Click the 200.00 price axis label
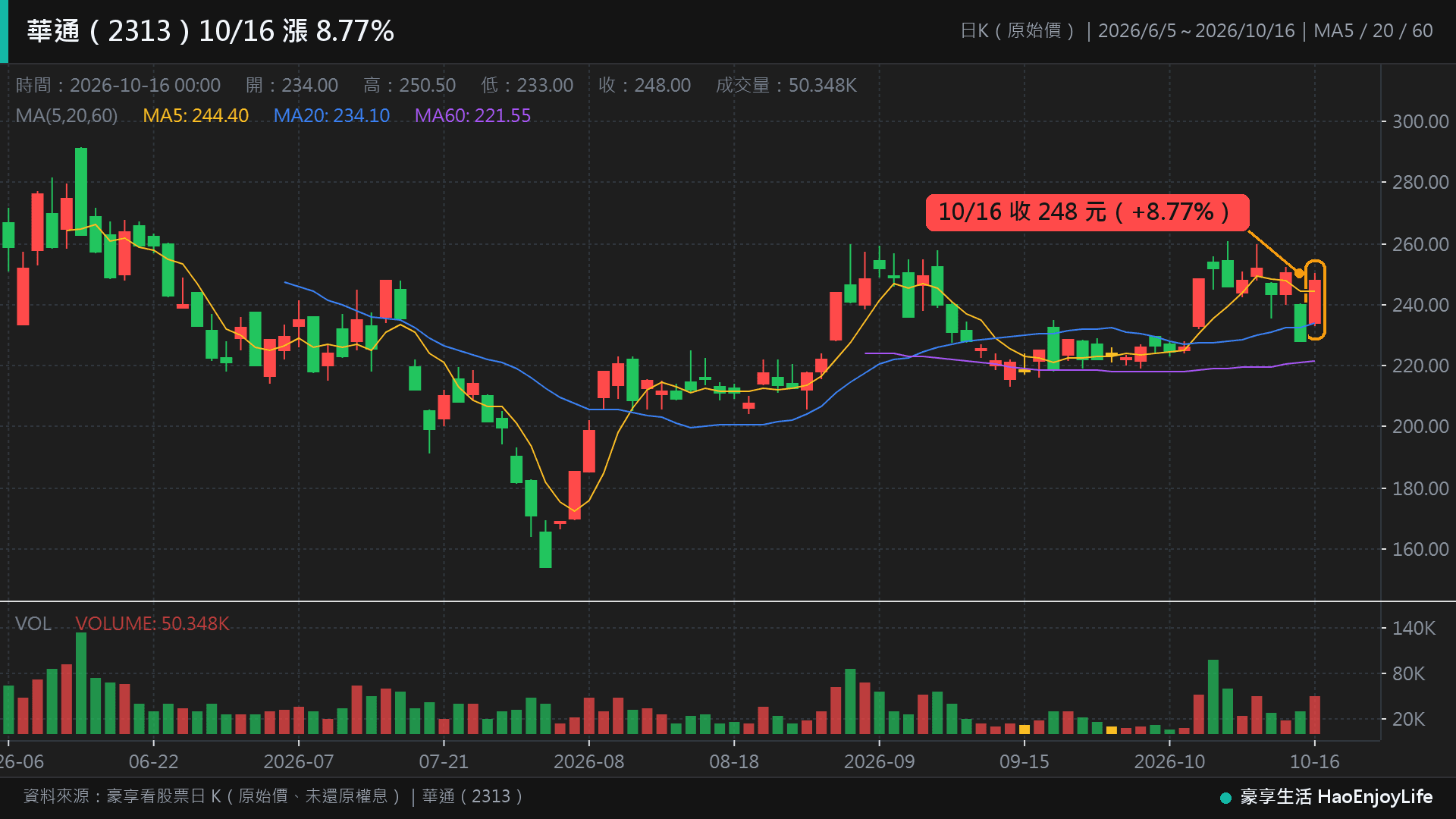 point(1420,426)
